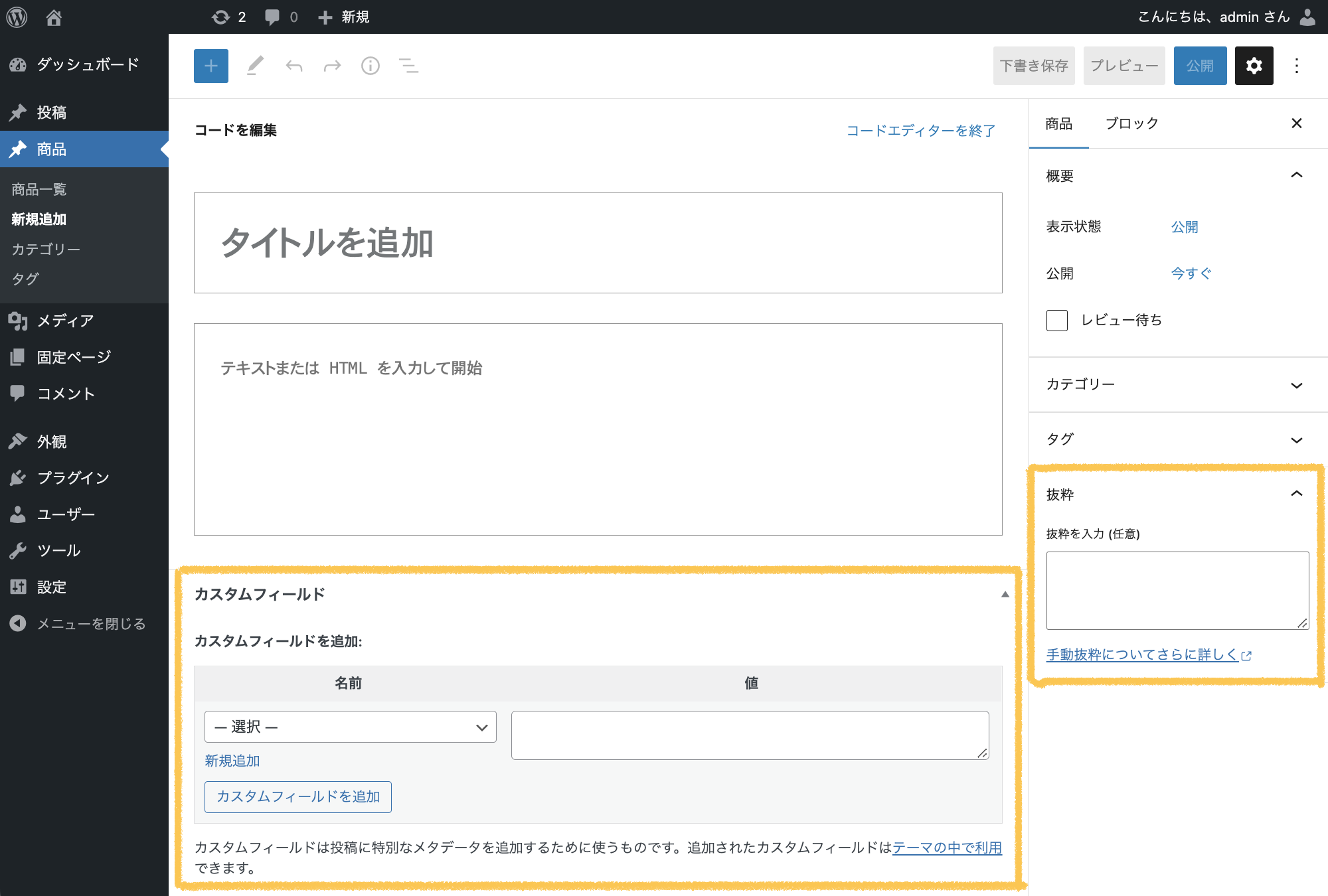Viewport: 1328px width, 896px height.
Task: Click the blue block inserter plus button
Action: pyautogui.click(x=211, y=66)
